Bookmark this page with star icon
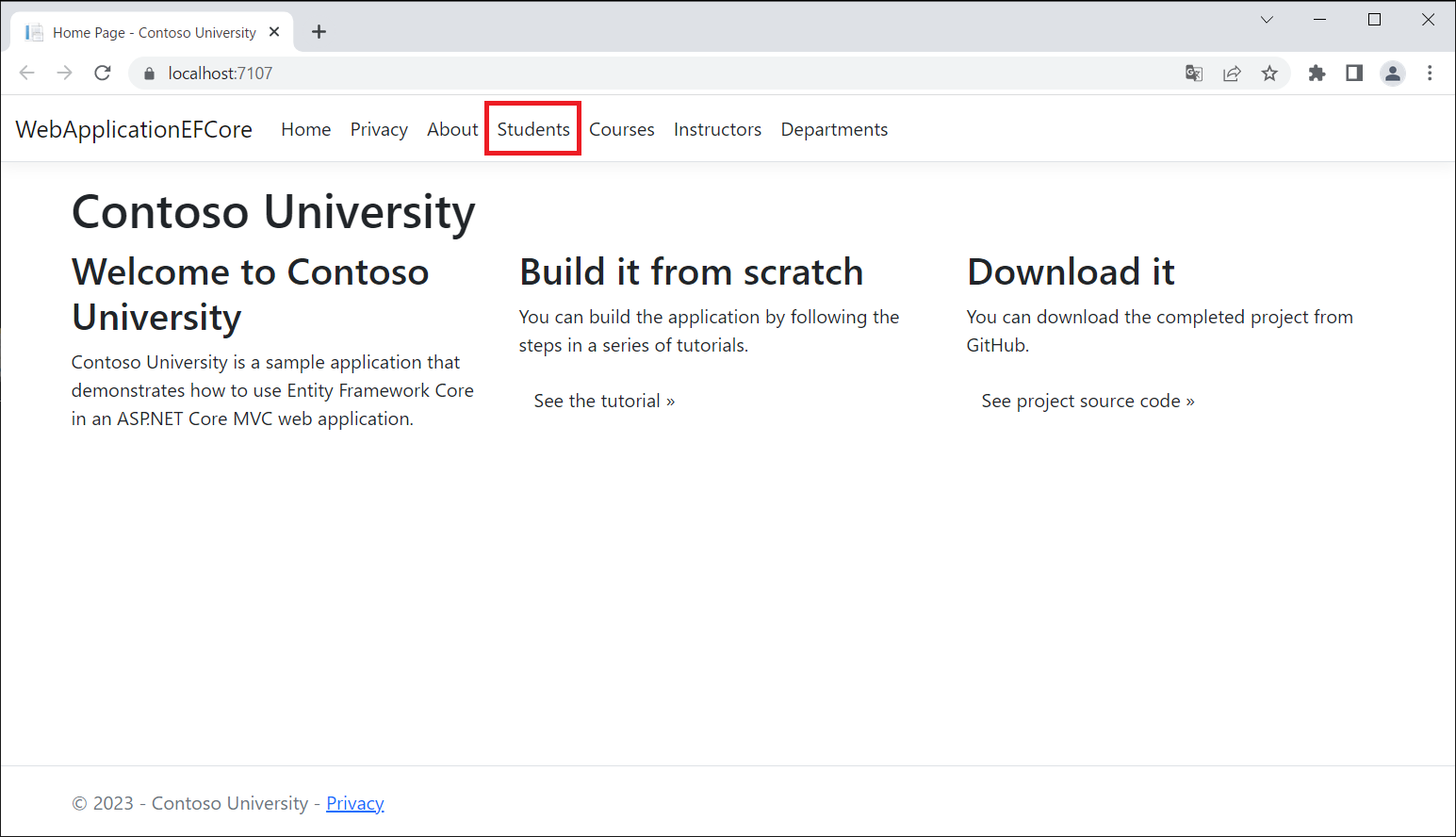The height and width of the screenshot is (837, 1456). (x=1269, y=74)
